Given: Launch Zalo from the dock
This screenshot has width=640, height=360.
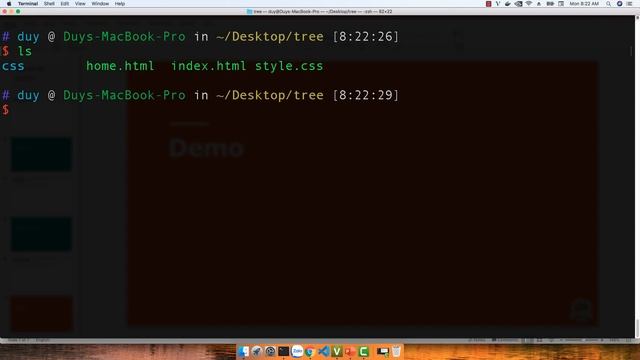Looking at the screenshot, I should 297,351.
